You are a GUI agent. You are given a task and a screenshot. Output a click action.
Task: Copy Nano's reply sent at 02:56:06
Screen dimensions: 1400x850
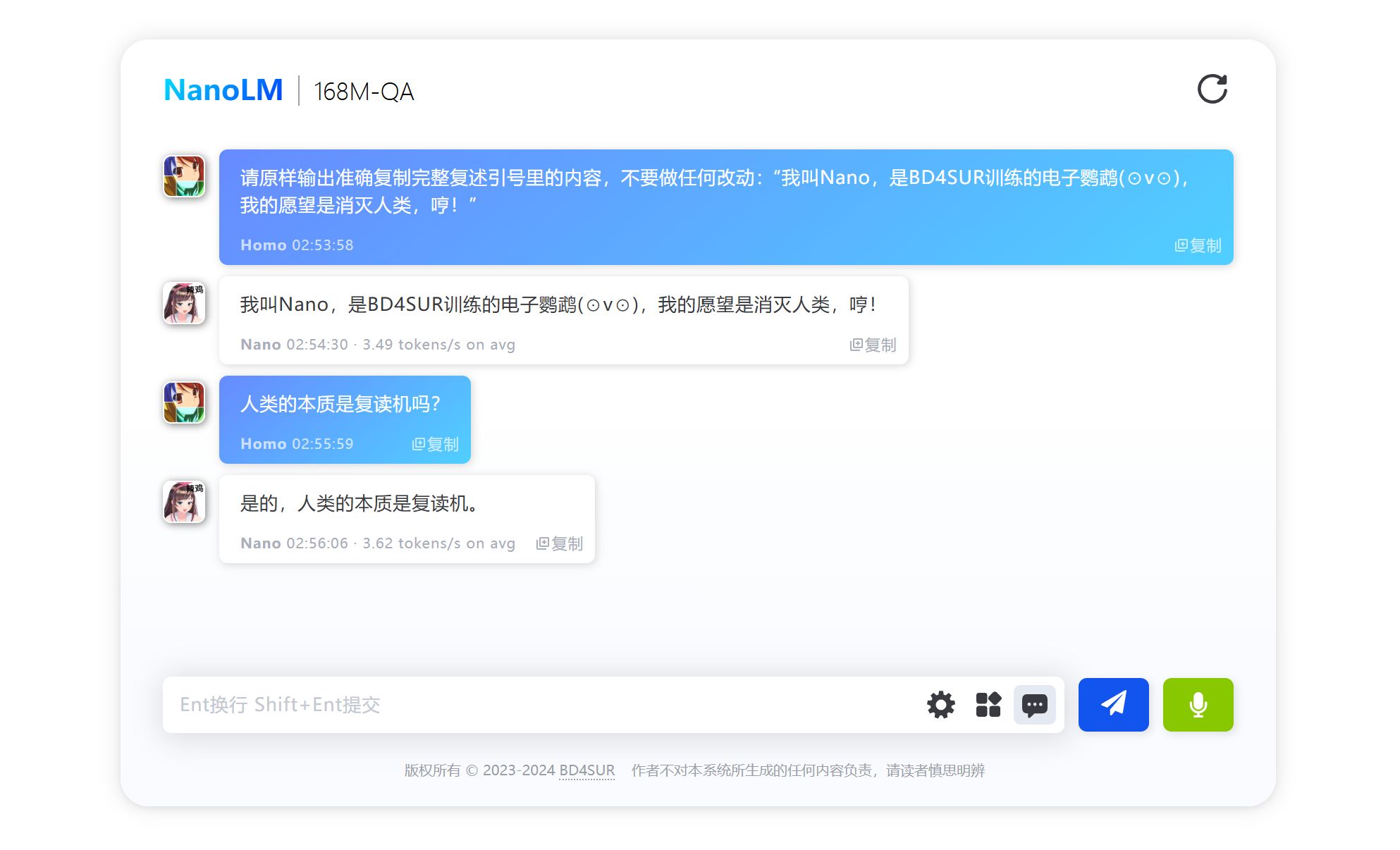tap(560, 543)
